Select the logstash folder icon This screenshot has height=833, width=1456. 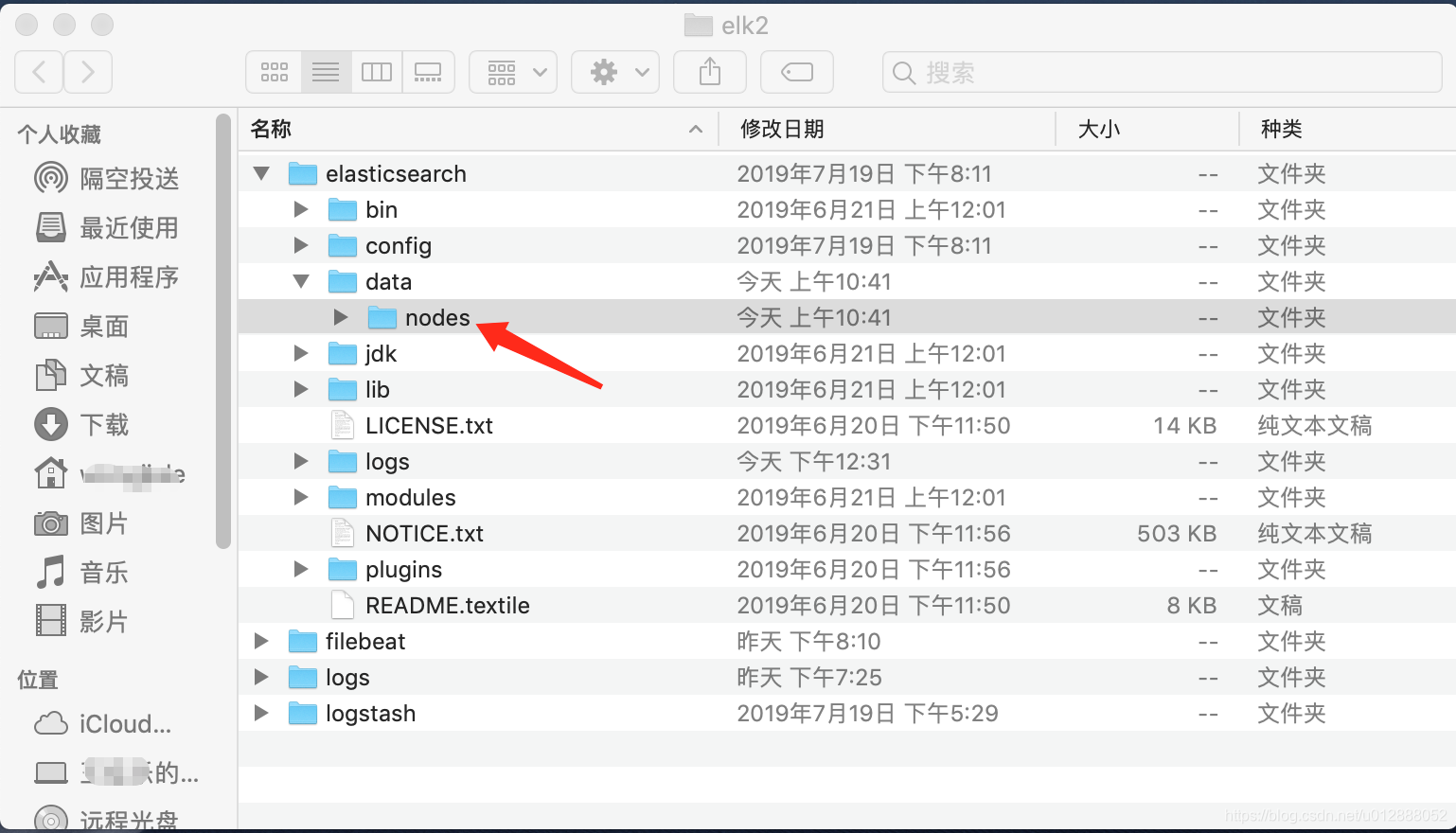303,713
